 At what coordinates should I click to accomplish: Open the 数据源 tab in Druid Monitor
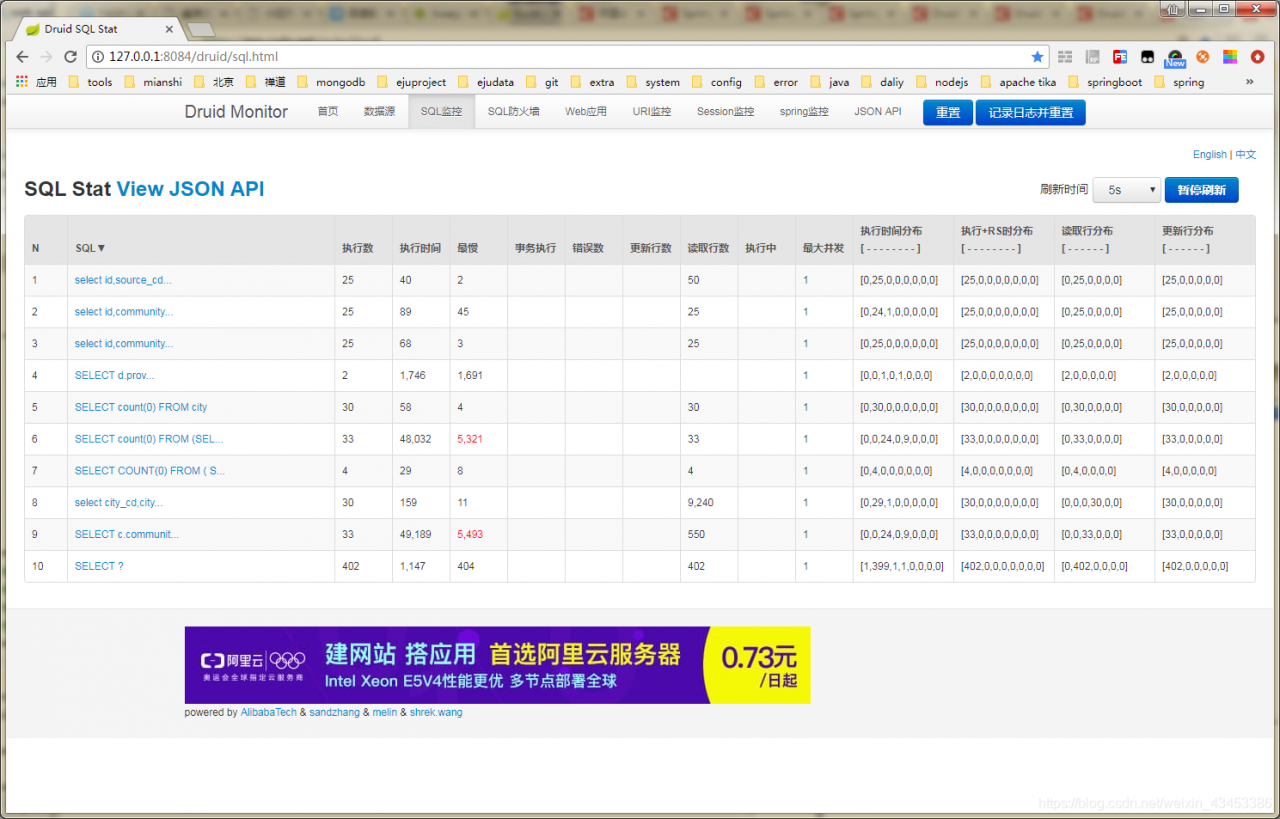(x=379, y=112)
